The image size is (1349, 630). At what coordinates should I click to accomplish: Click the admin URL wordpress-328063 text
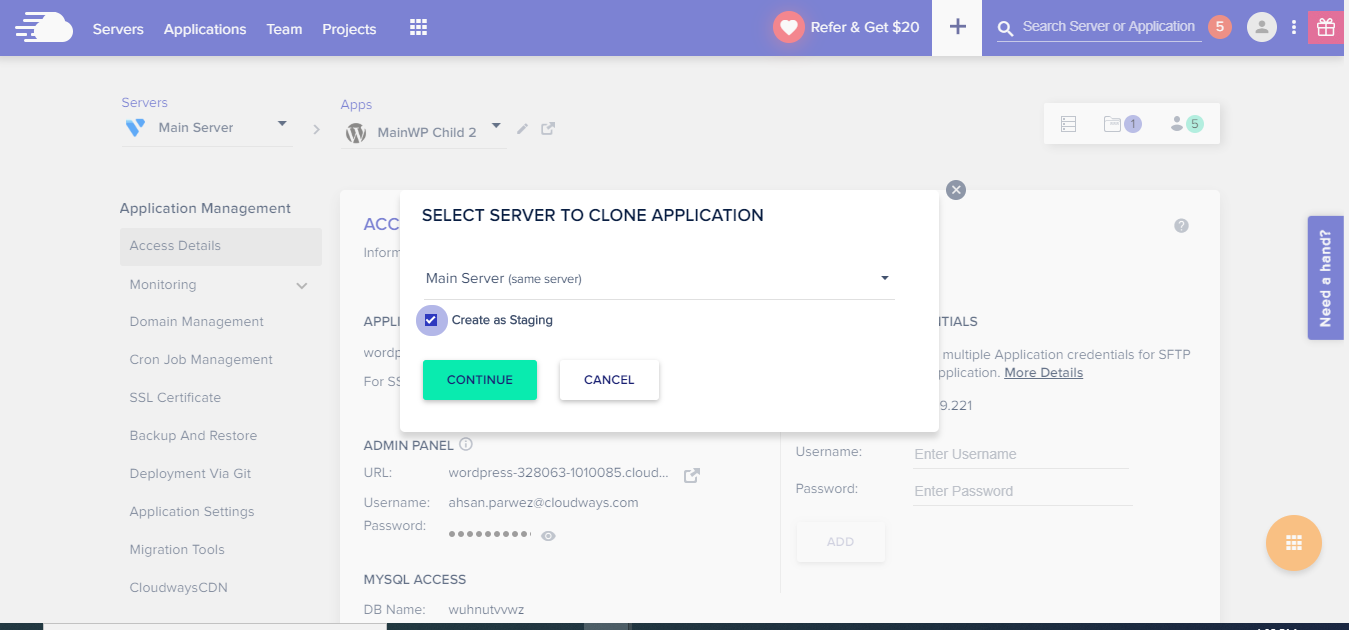tap(558, 473)
